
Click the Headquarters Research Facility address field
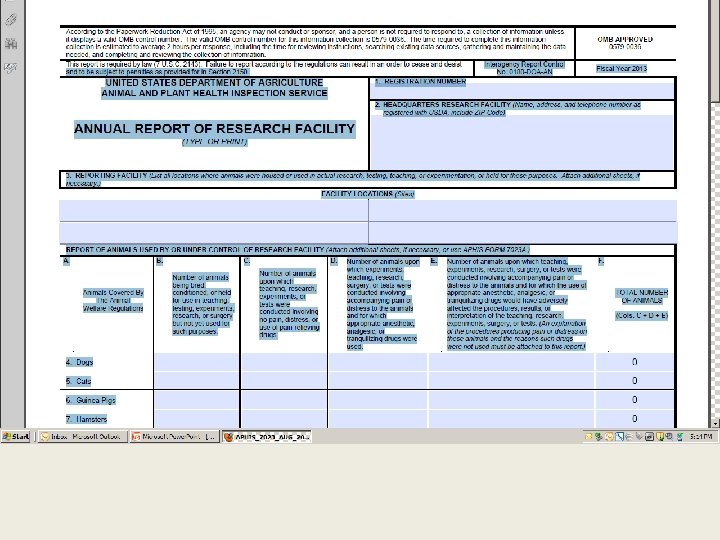pos(522,142)
